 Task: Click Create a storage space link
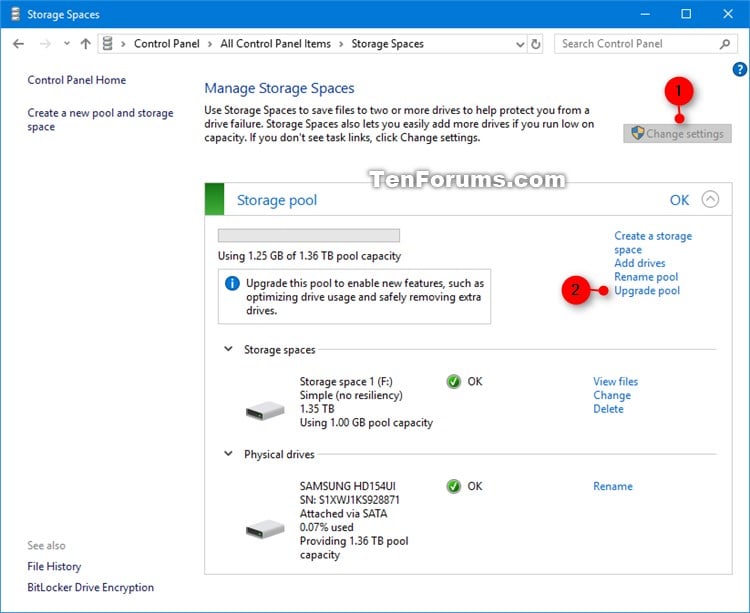click(653, 242)
